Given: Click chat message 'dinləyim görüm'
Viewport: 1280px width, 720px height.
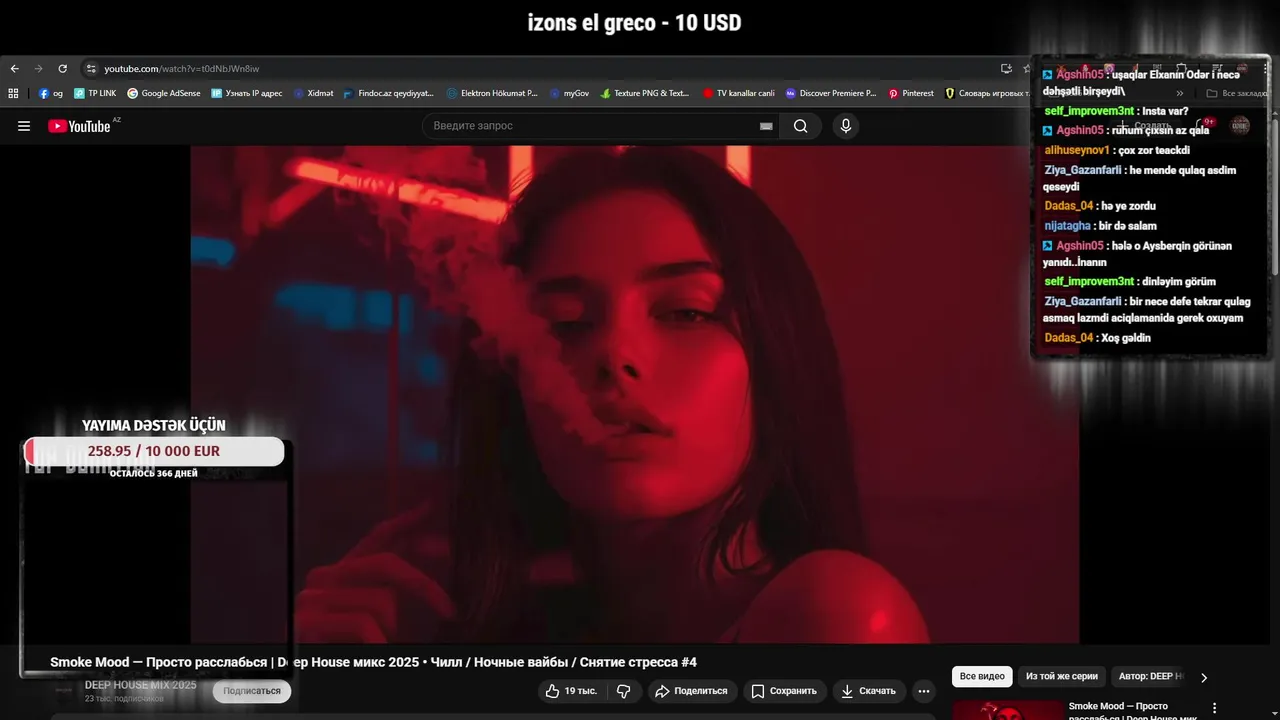Looking at the screenshot, I should pyautogui.click(x=1178, y=282).
